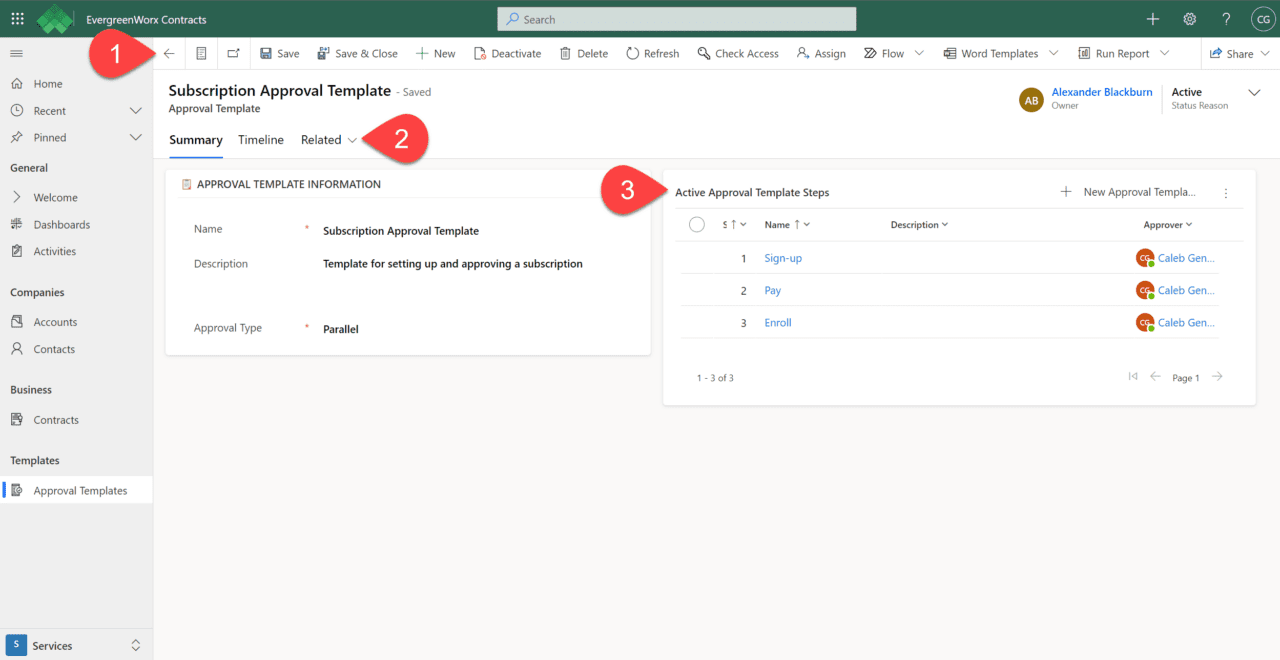Open the Settings gear in the header
The height and width of the screenshot is (660, 1280).
pos(1189,18)
